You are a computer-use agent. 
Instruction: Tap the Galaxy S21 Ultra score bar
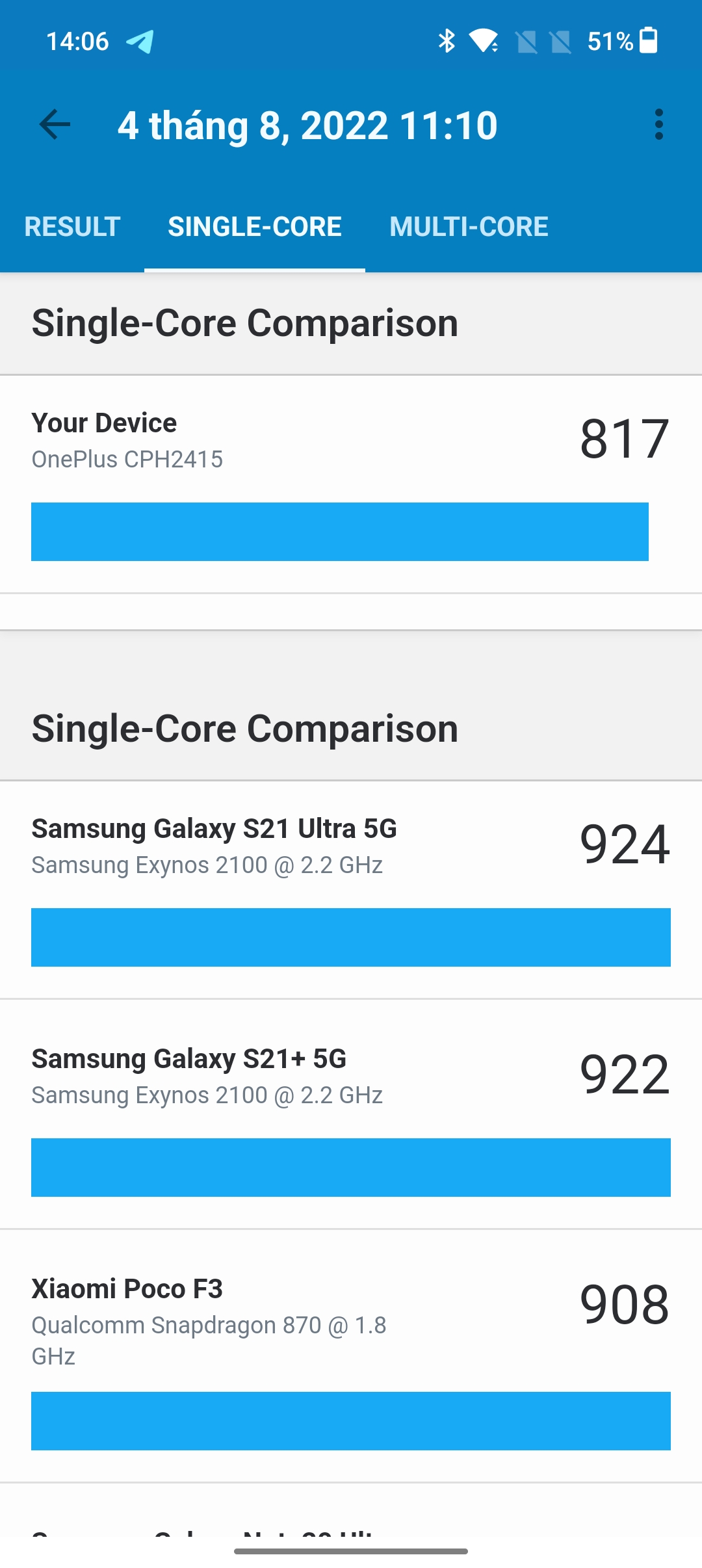tap(351, 937)
